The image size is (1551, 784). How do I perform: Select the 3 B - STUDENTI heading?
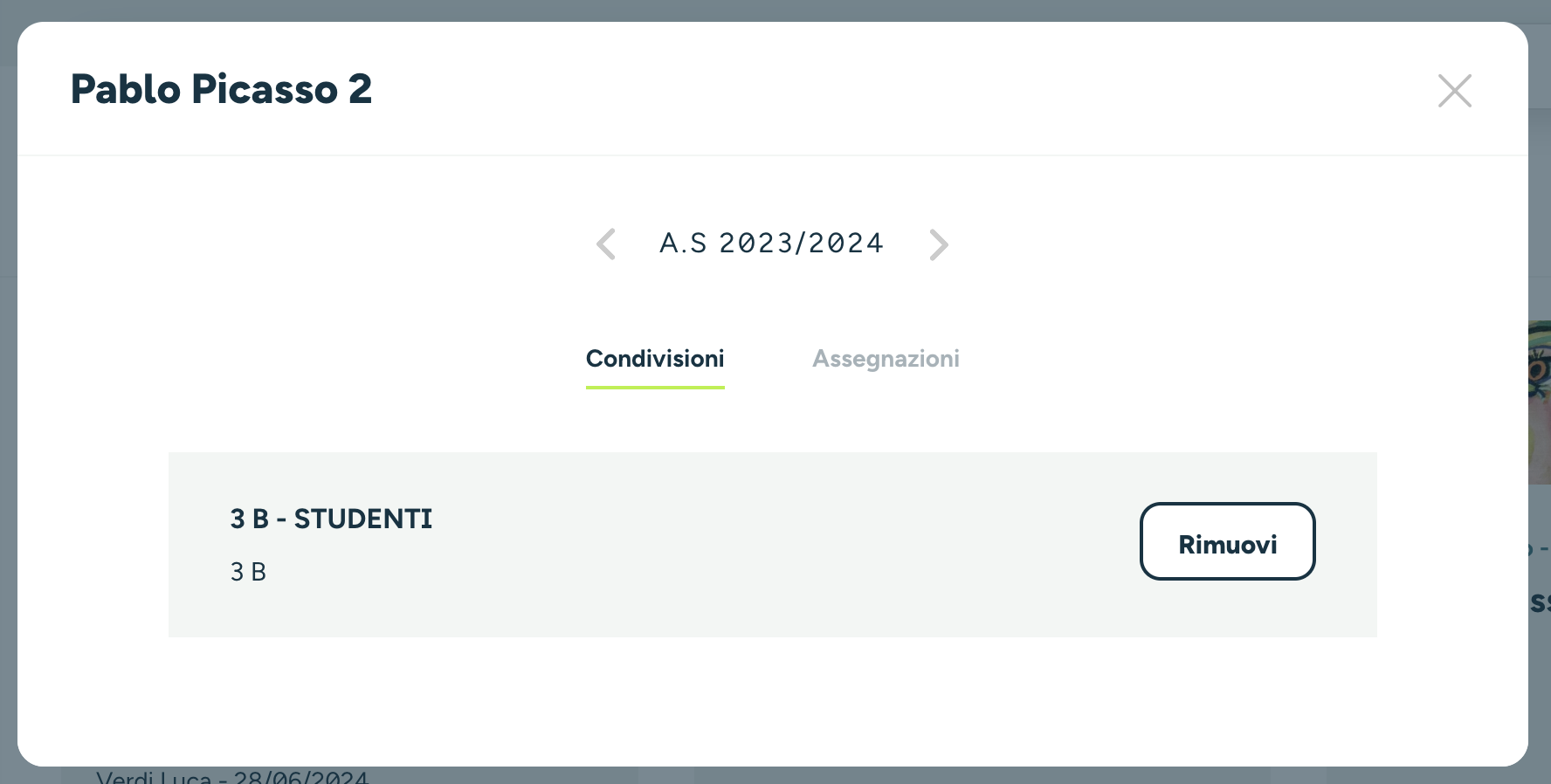[x=331, y=519]
